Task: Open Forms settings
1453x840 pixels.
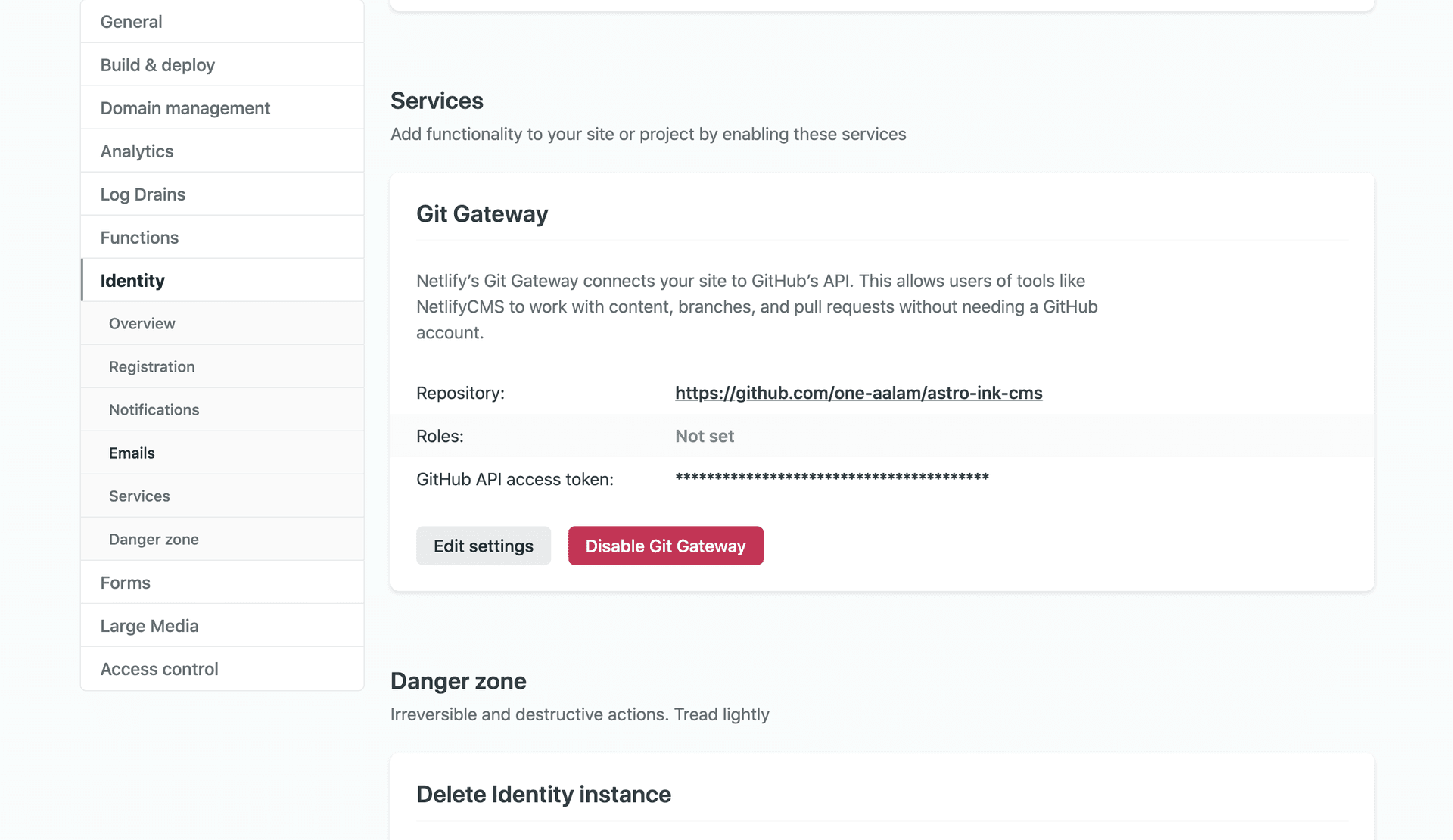Action: 222,582
